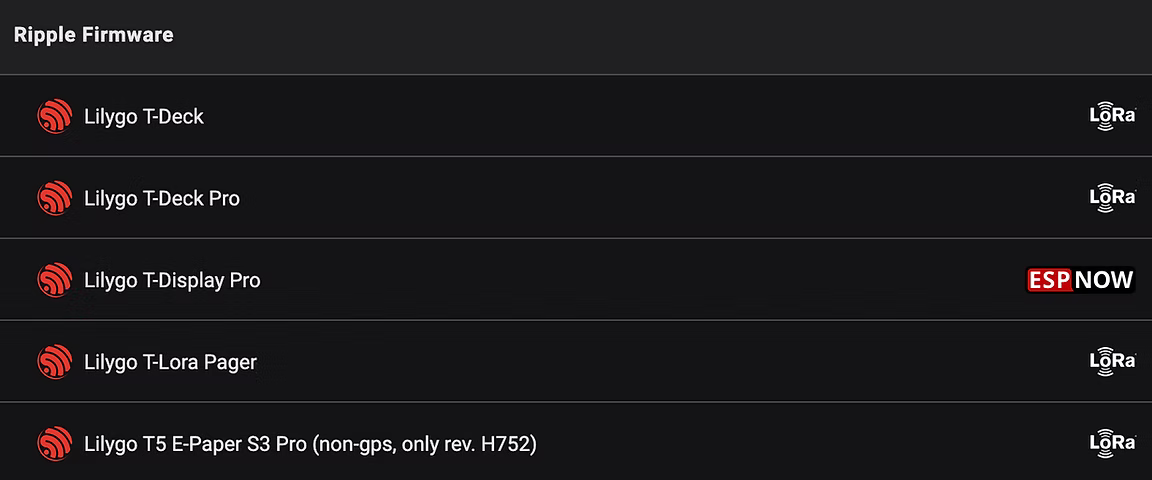Viewport: 1152px width, 480px height.
Task: Click the LoRa logo on the T-Deck row
Action: 1112,116
